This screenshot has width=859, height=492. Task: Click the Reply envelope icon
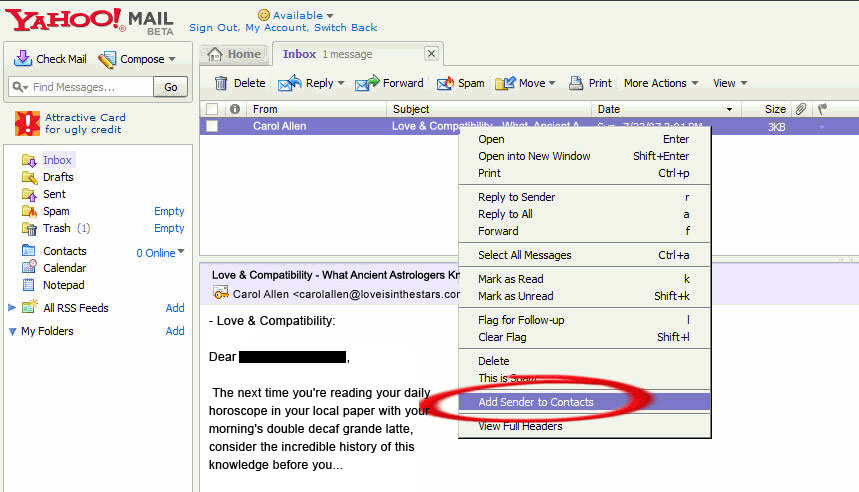289,83
